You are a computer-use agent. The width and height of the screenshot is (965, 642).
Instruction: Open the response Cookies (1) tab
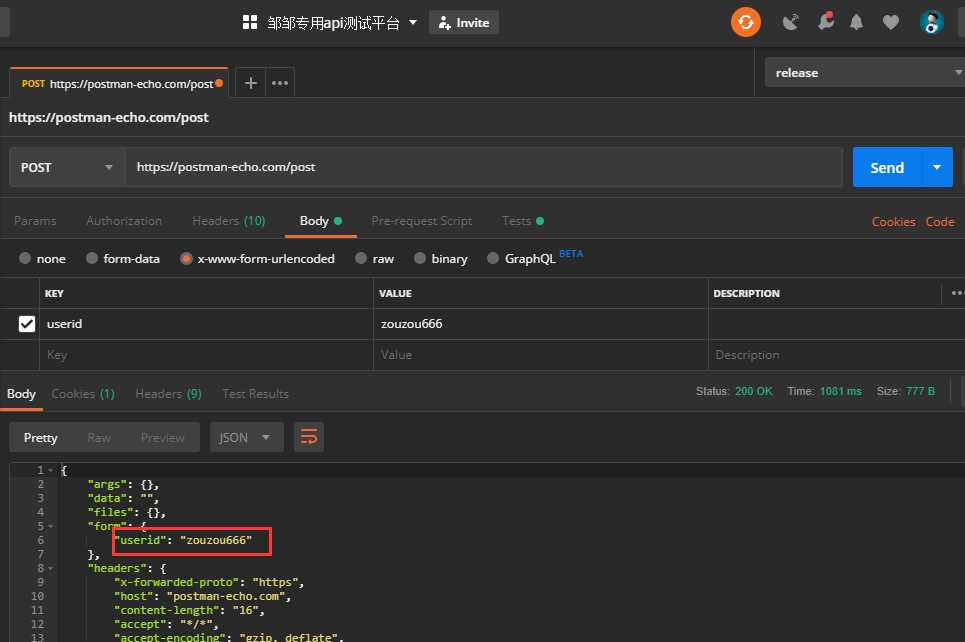point(83,394)
